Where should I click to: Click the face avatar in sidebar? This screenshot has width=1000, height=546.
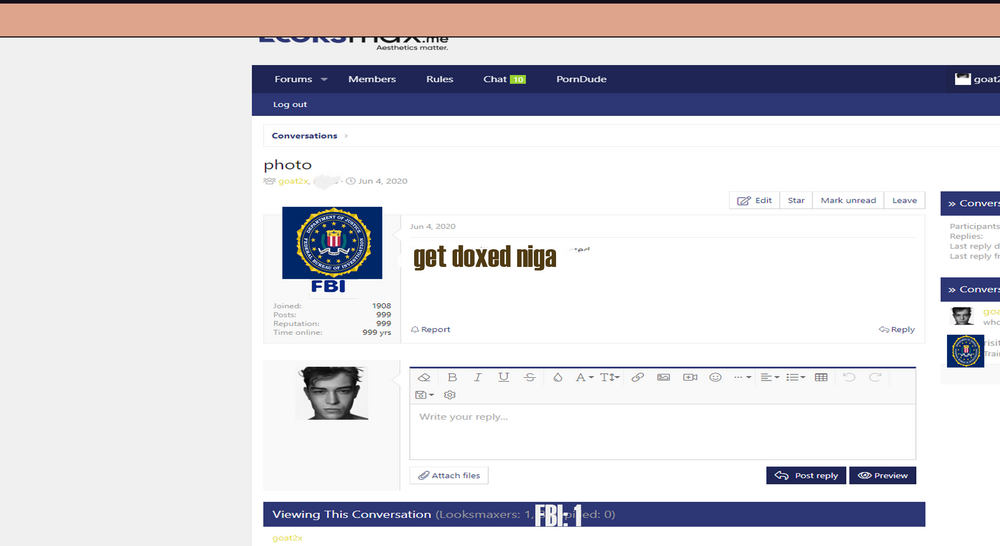coord(962,316)
